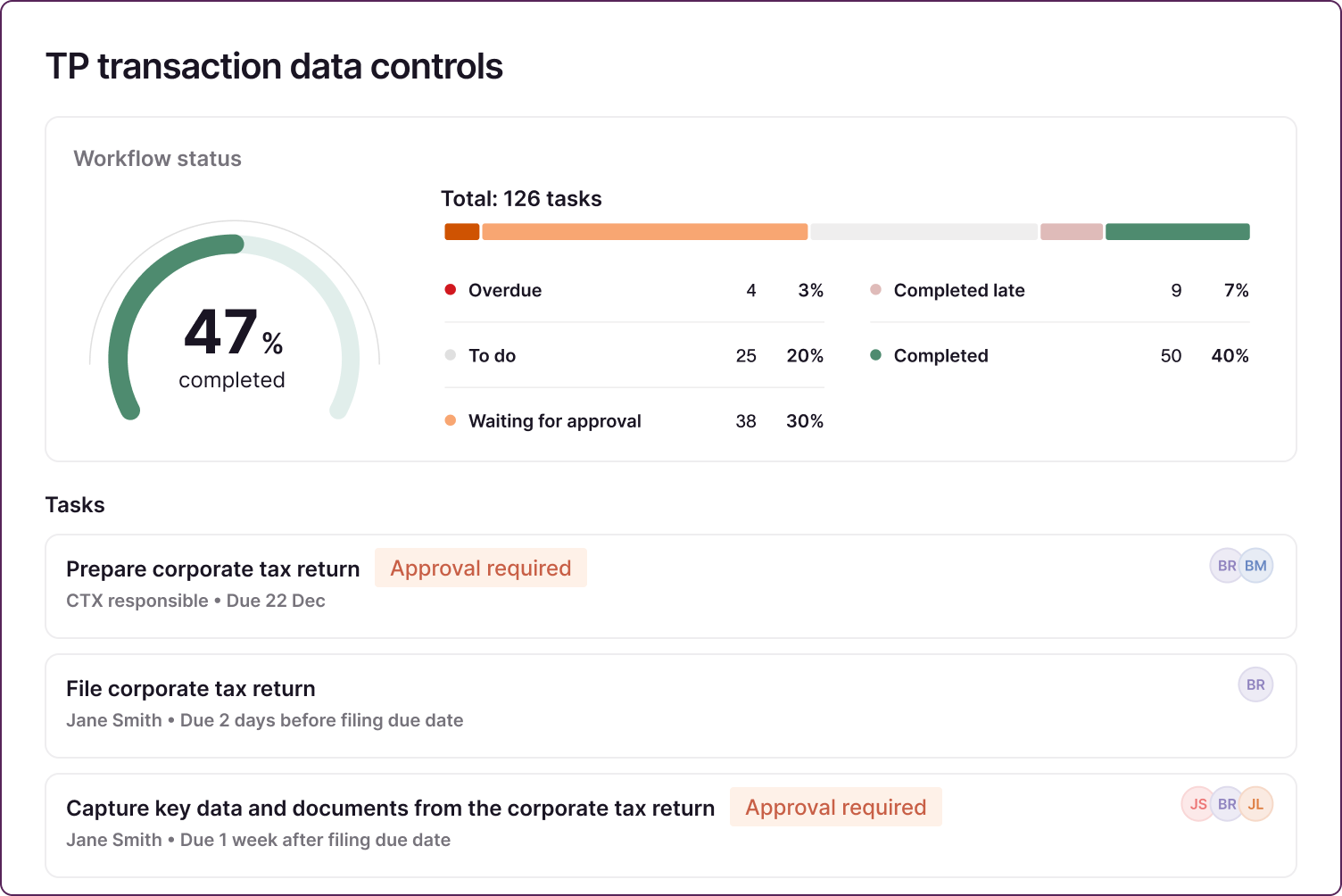Select the orange Waiting for approval dot
1342x896 pixels.
451,419
